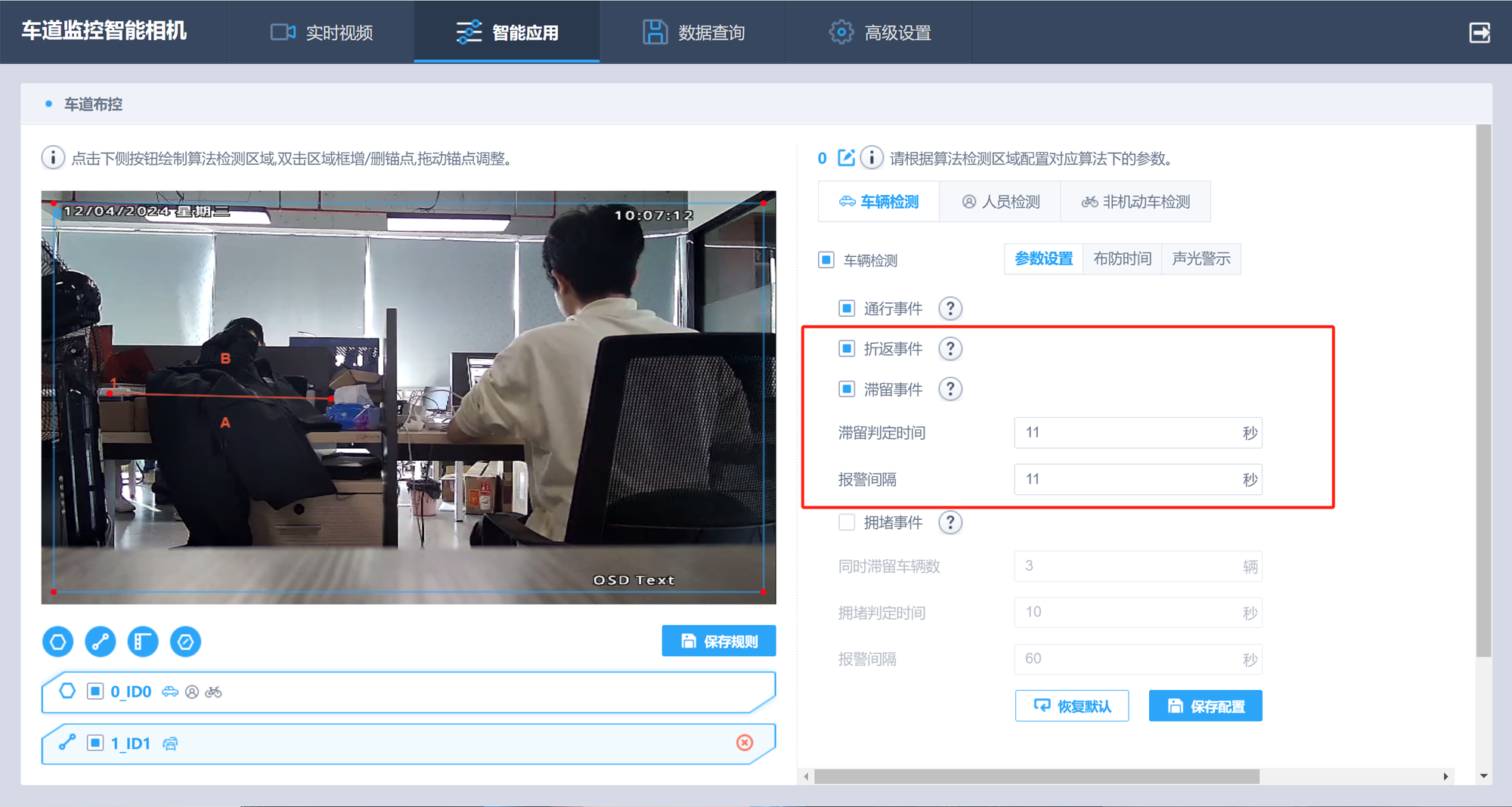Switch to 声光警示 sub-tab
1512x807 pixels.
1201,259
